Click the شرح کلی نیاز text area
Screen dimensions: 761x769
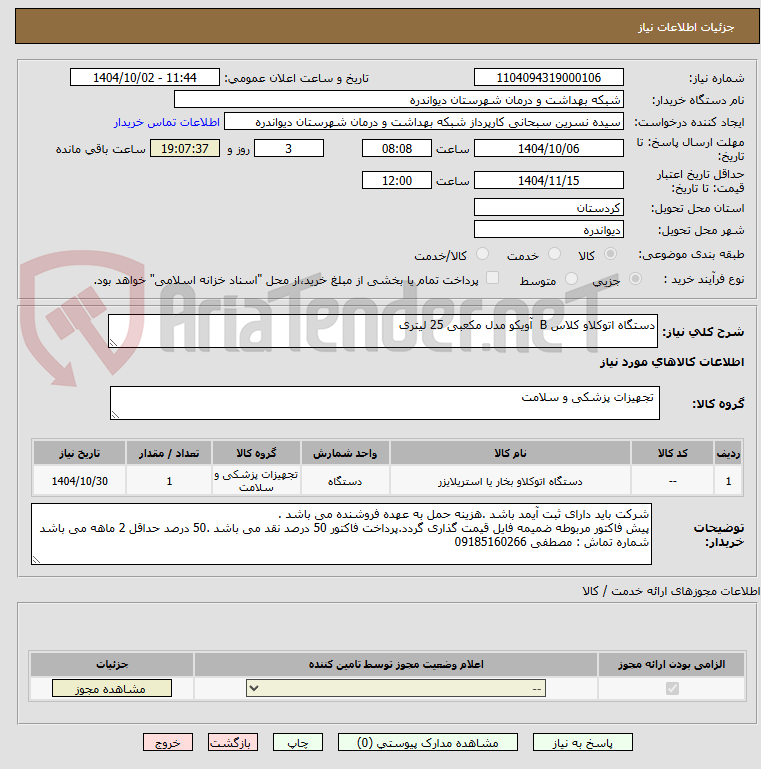(x=383, y=332)
